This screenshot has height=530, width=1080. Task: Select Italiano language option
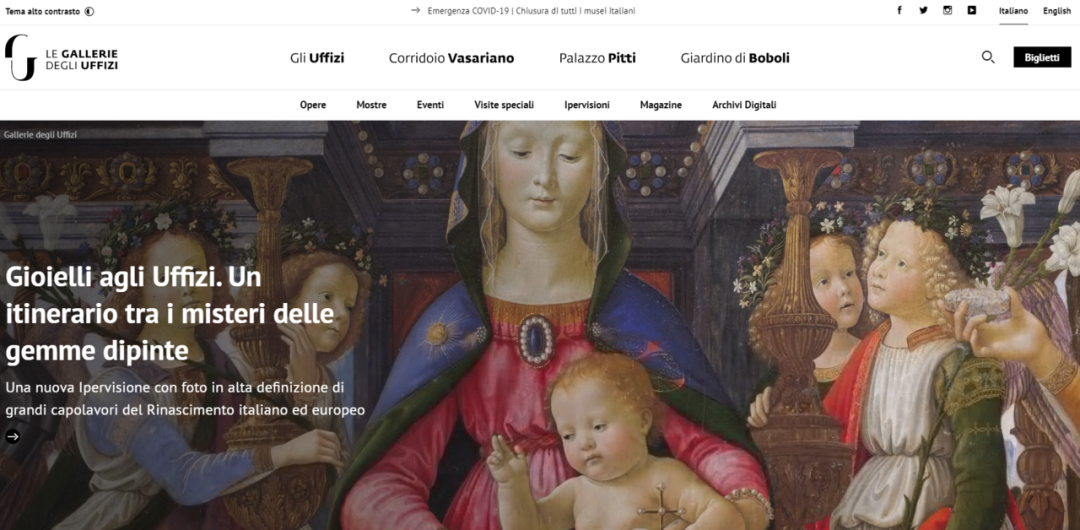[x=1013, y=11]
